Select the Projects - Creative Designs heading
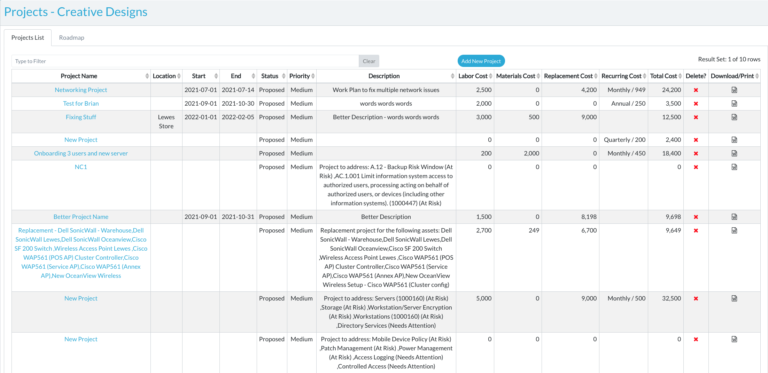Screen dimensions: 768x373 [x=76, y=12]
